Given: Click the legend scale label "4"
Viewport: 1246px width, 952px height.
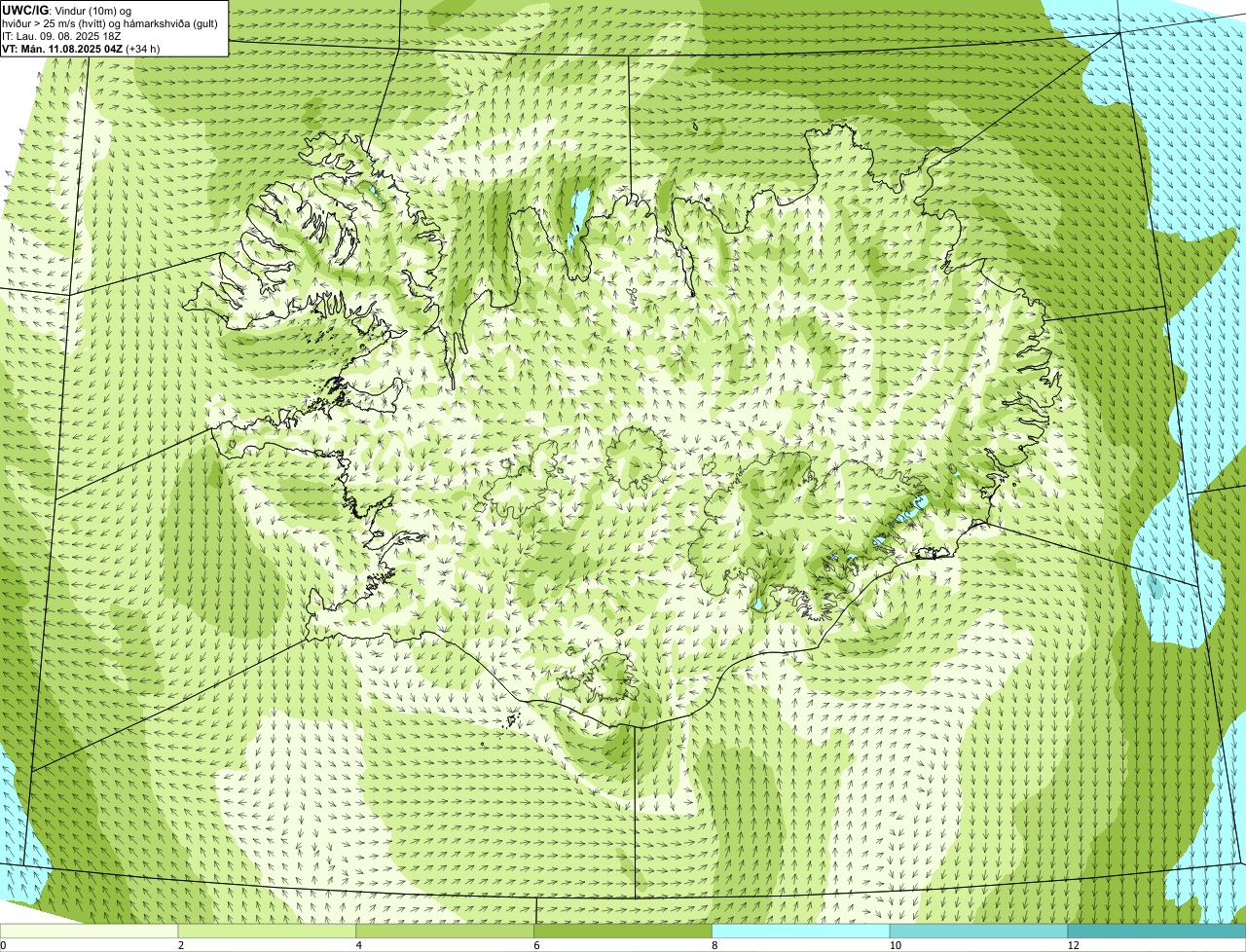Looking at the screenshot, I should click(359, 945).
